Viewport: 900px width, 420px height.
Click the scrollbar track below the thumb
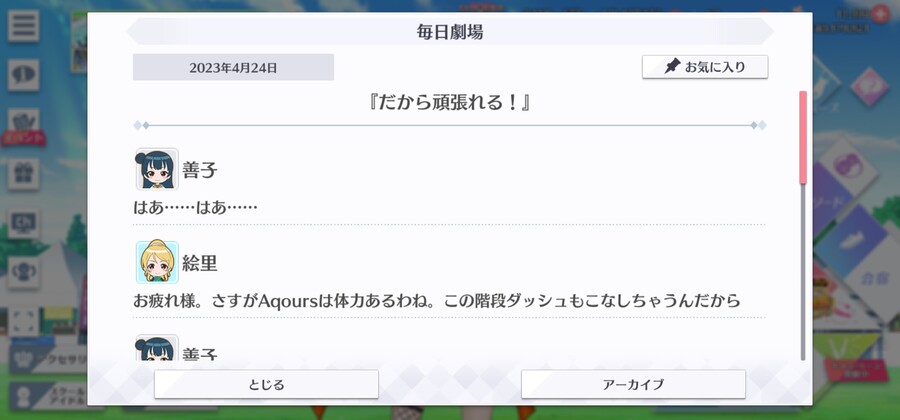pos(803,273)
